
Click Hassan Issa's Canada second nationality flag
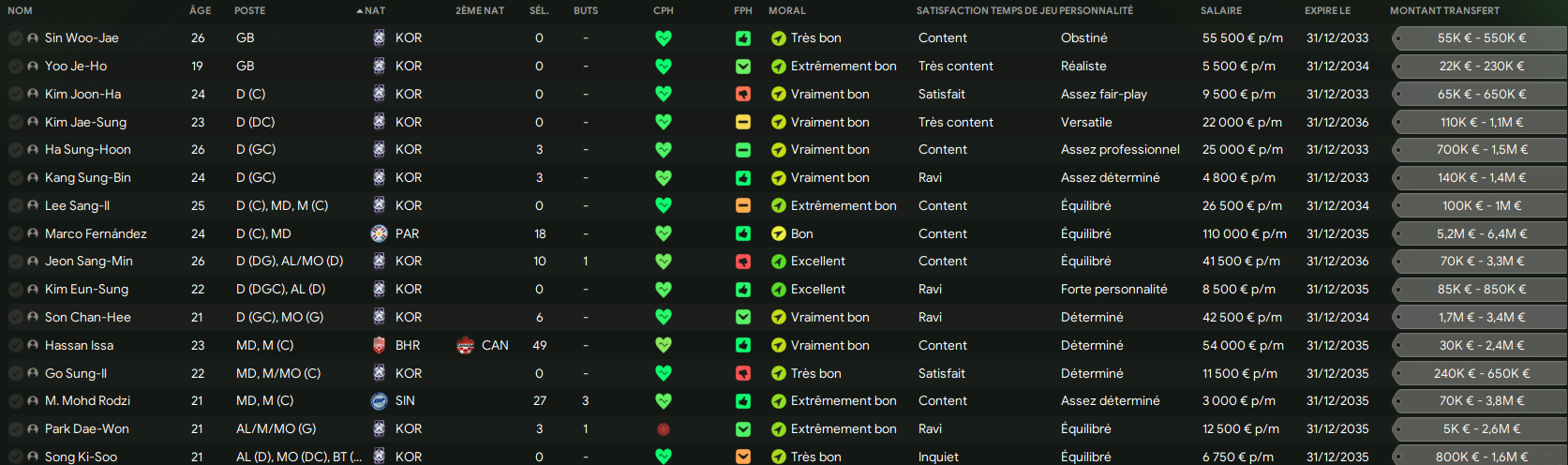465,345
